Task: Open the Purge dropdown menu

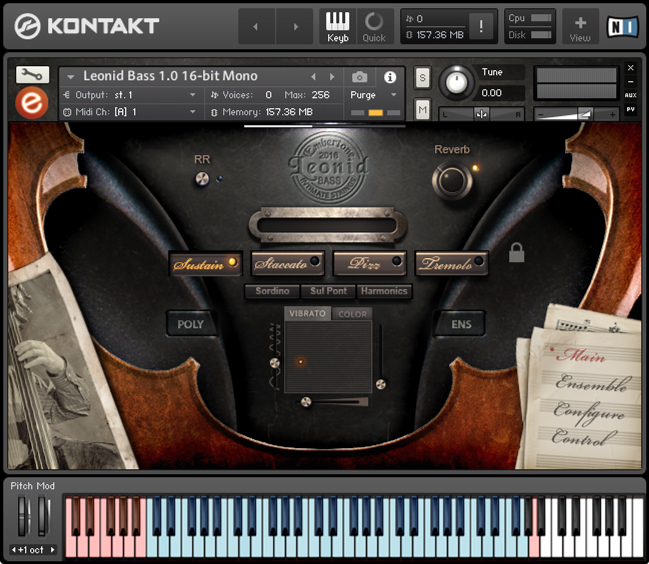Action: tap(373, 95)
